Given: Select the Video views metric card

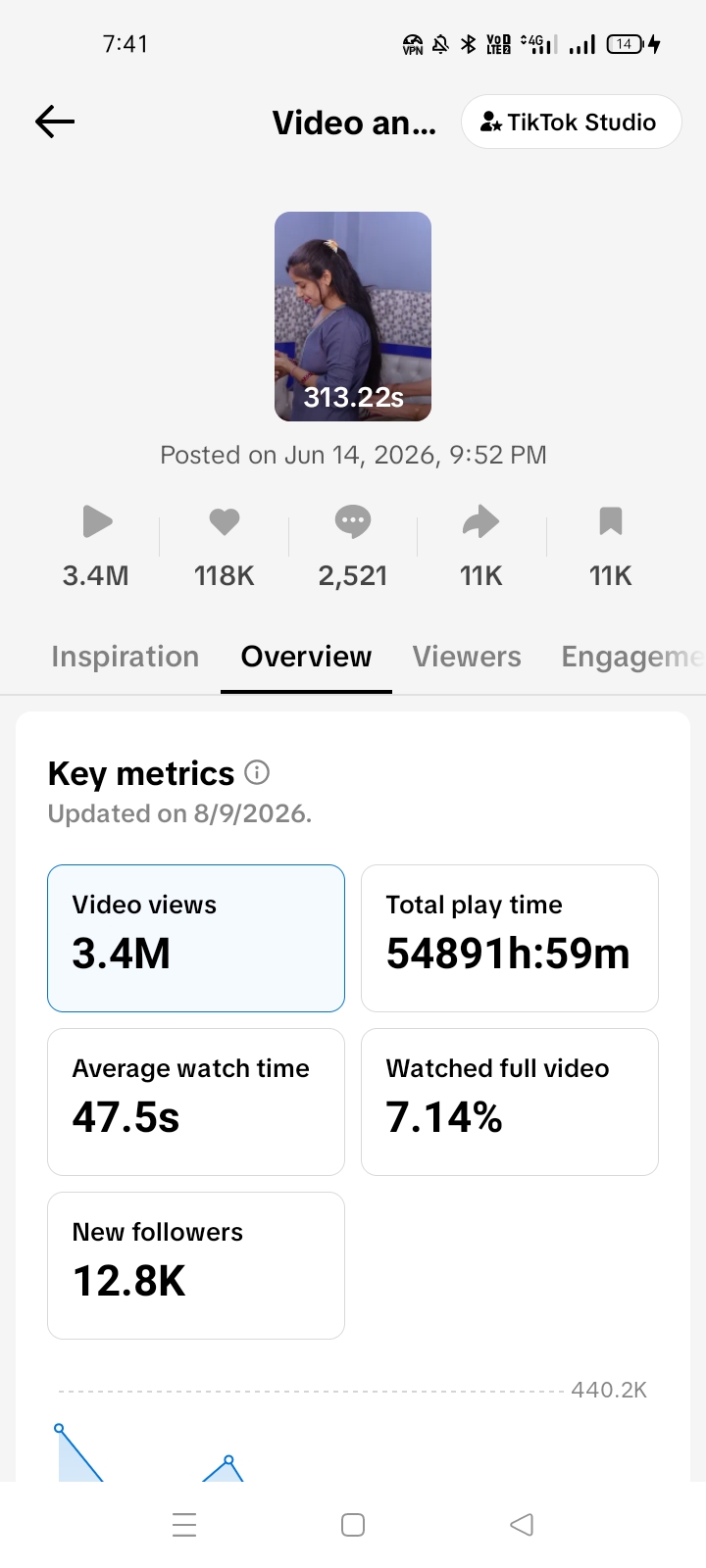Looking at the screenshot, I should [196, 938].
